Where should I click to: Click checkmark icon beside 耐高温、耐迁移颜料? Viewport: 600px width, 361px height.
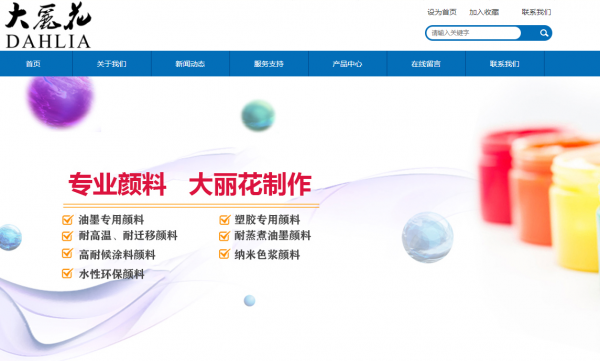67,236
